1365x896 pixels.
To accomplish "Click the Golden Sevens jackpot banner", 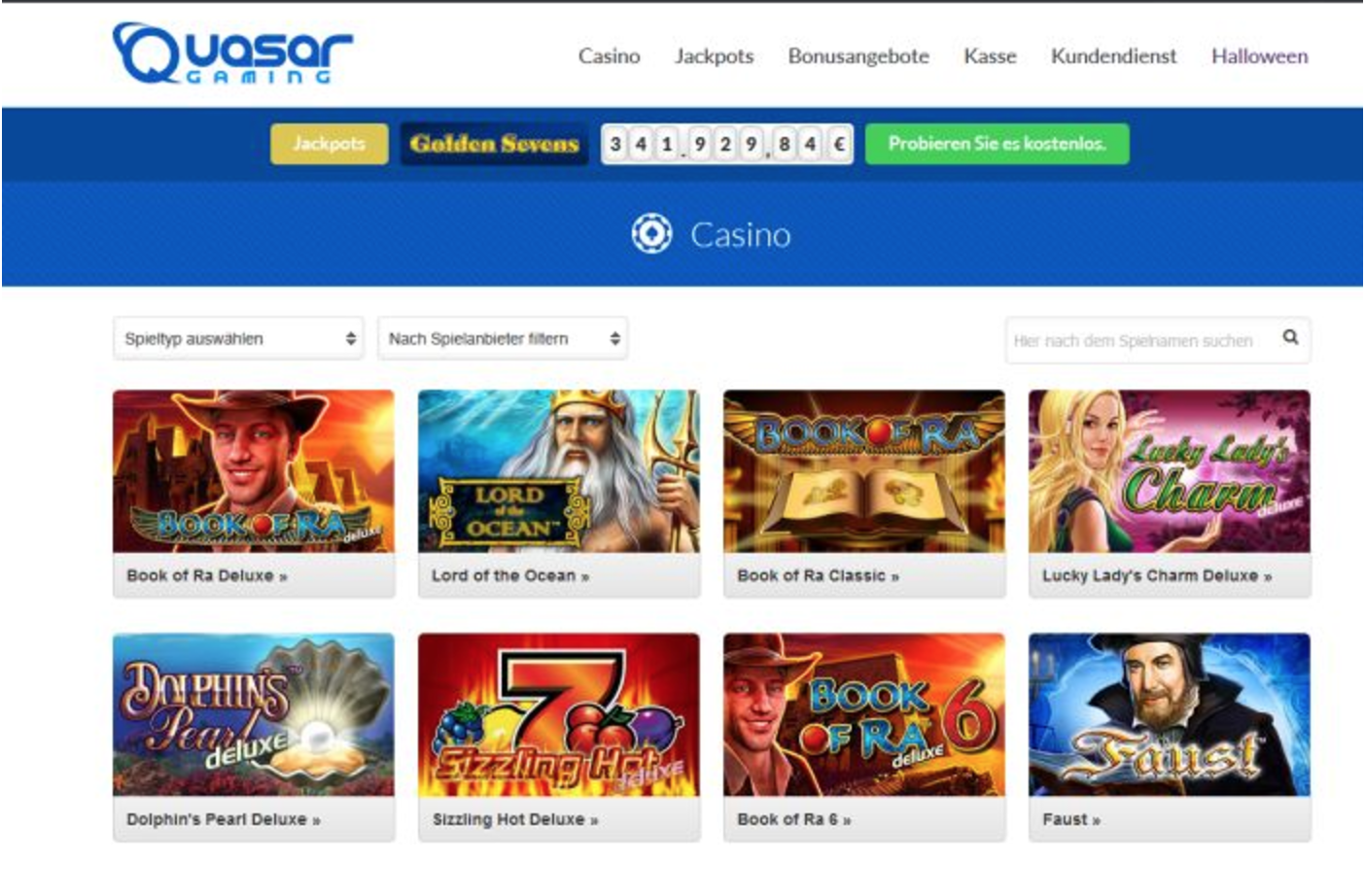I will point(494,144).
